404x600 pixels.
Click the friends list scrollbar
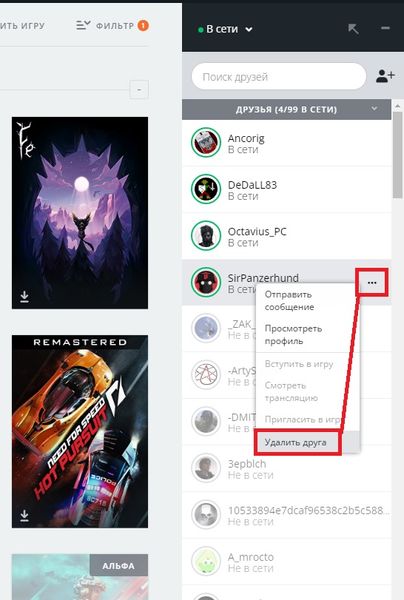pyautogui.click(x=398, y=153)
